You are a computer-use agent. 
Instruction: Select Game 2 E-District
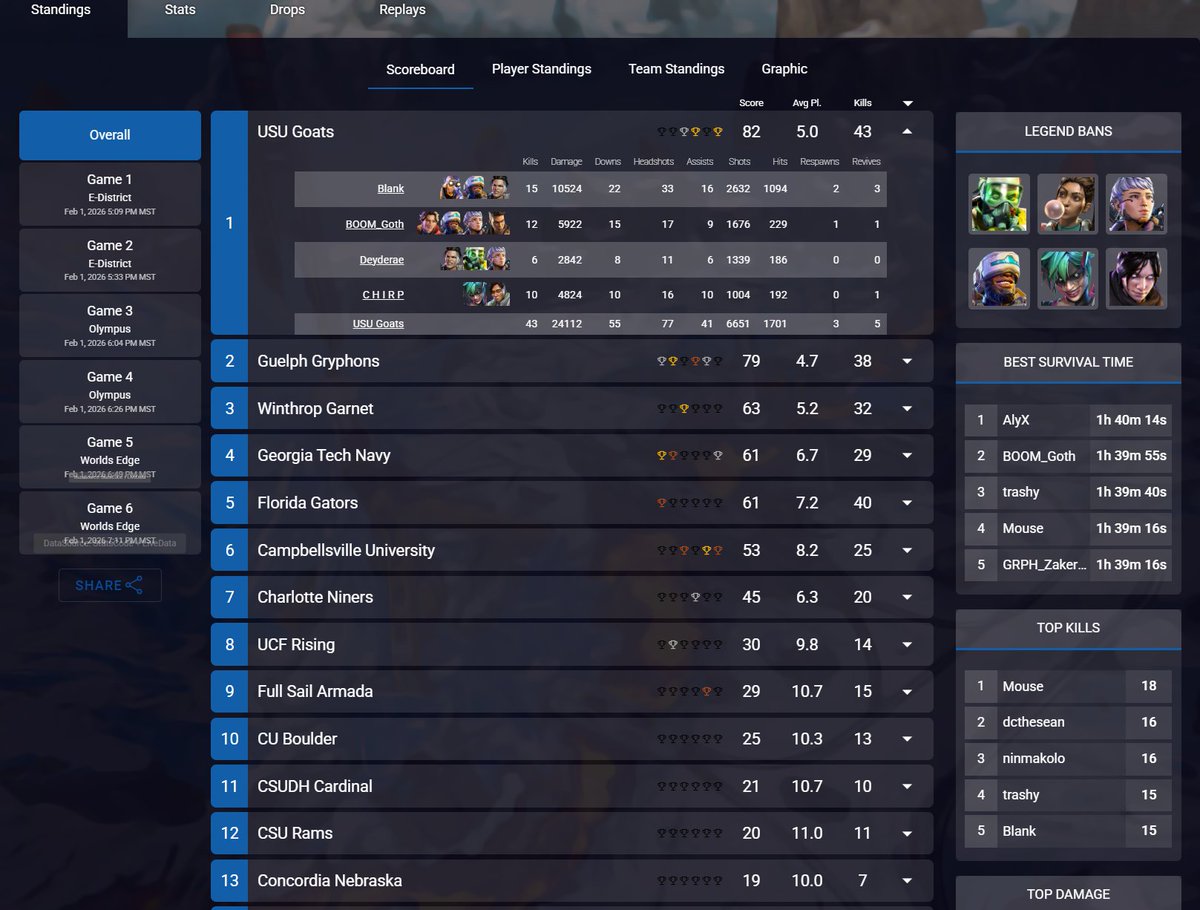click(110, 260)
